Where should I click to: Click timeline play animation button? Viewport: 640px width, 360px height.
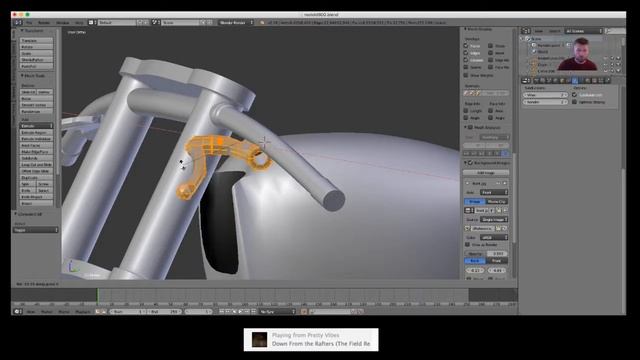pos(240,311)
